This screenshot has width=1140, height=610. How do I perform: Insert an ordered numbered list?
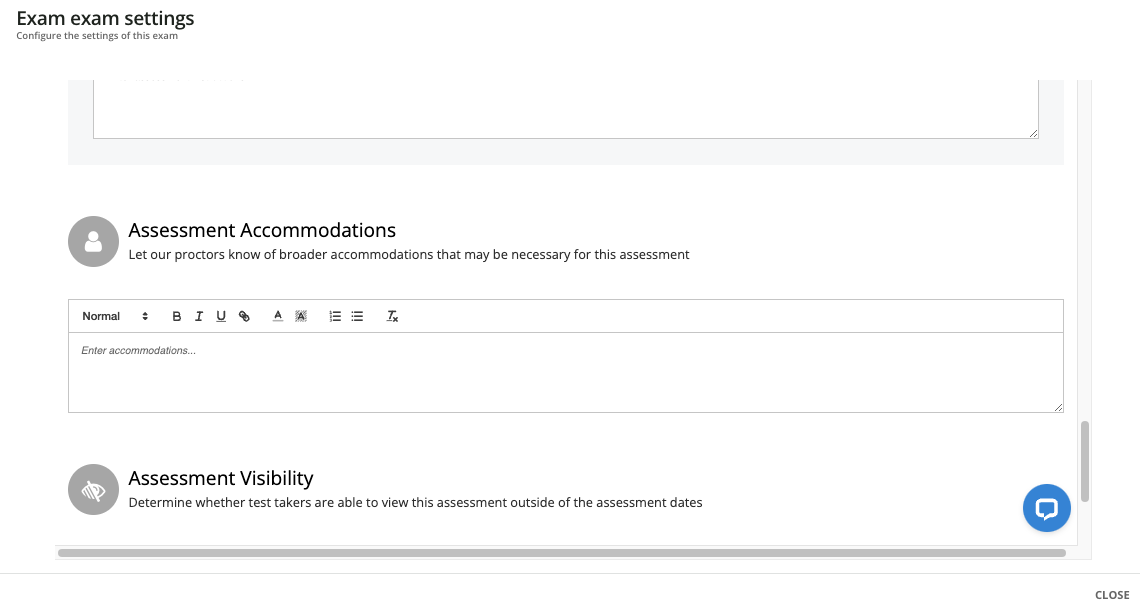coord(334,316)
